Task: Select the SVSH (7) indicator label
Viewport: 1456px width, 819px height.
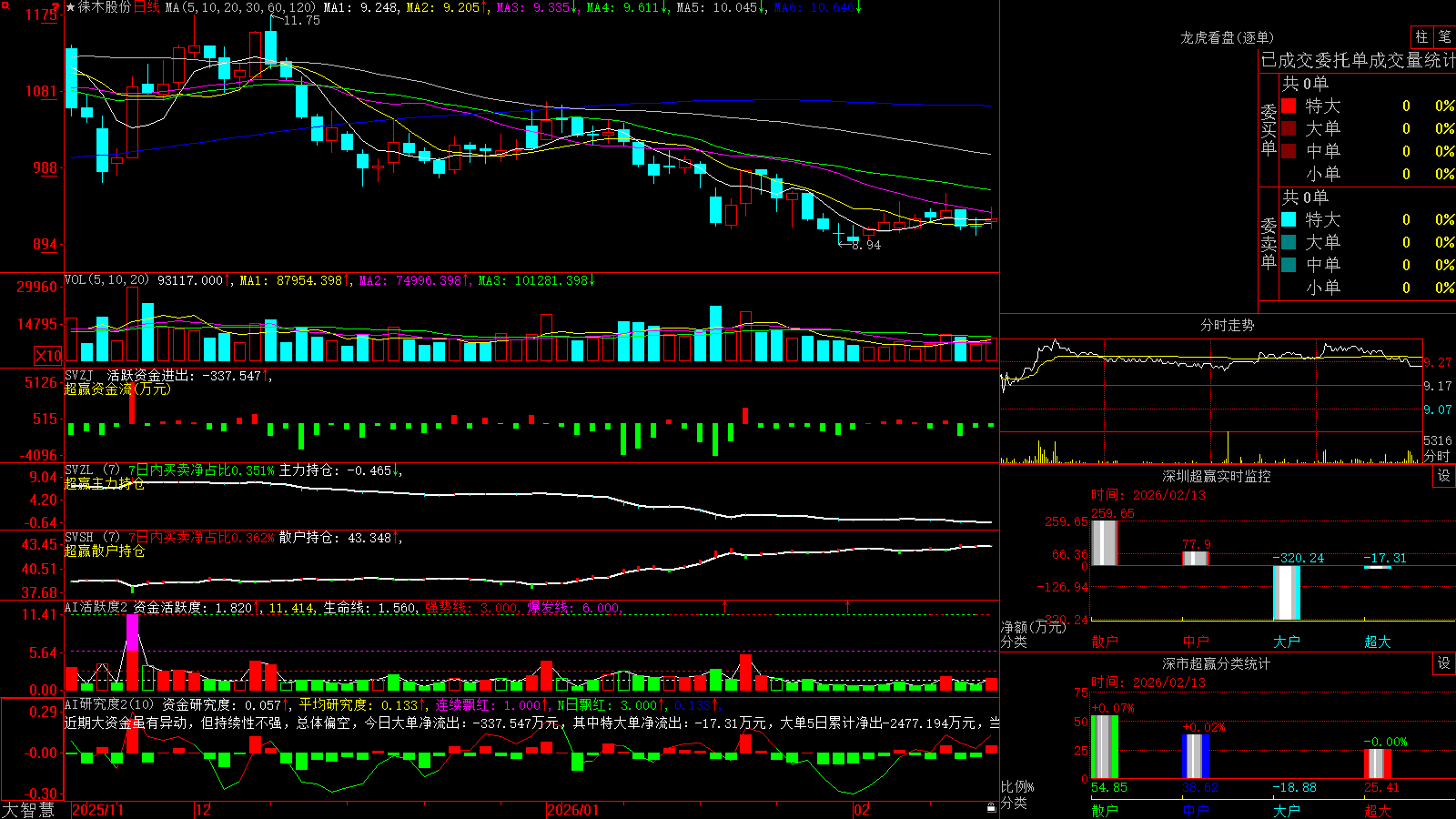Action: (x=92, y=538)
